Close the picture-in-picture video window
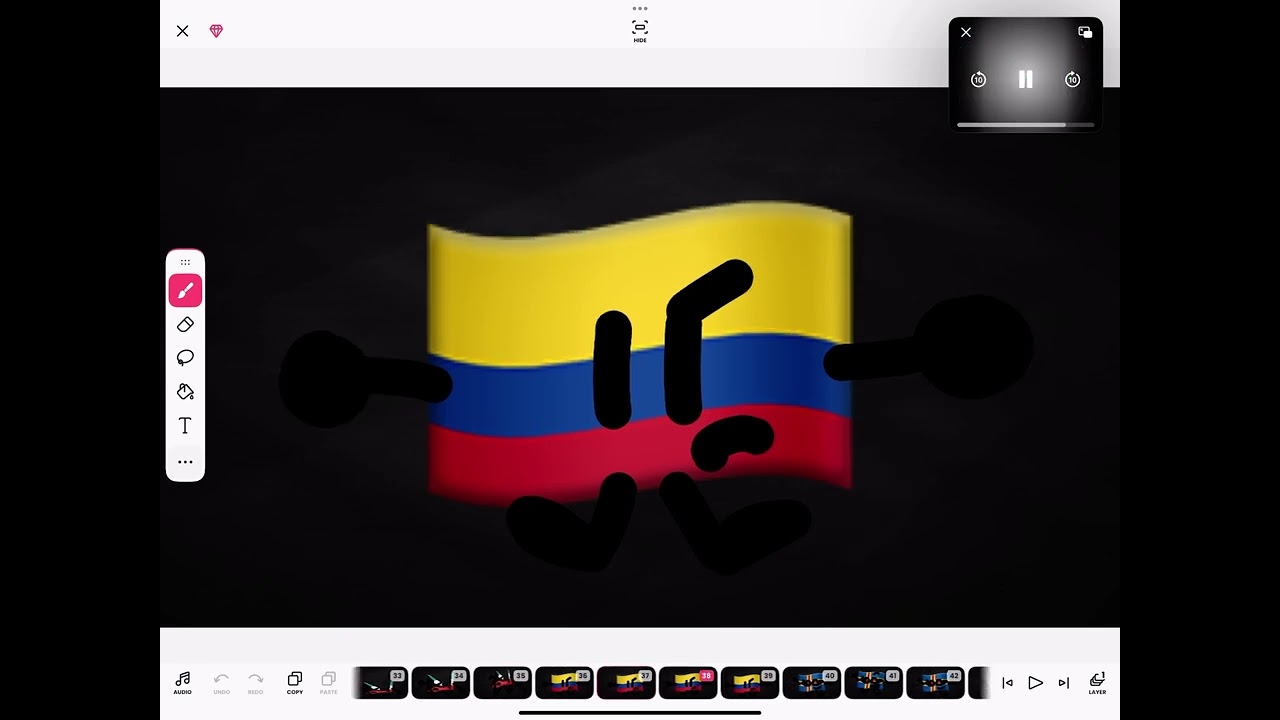This screenshot has height=720, width=1280. click(966, 32)
